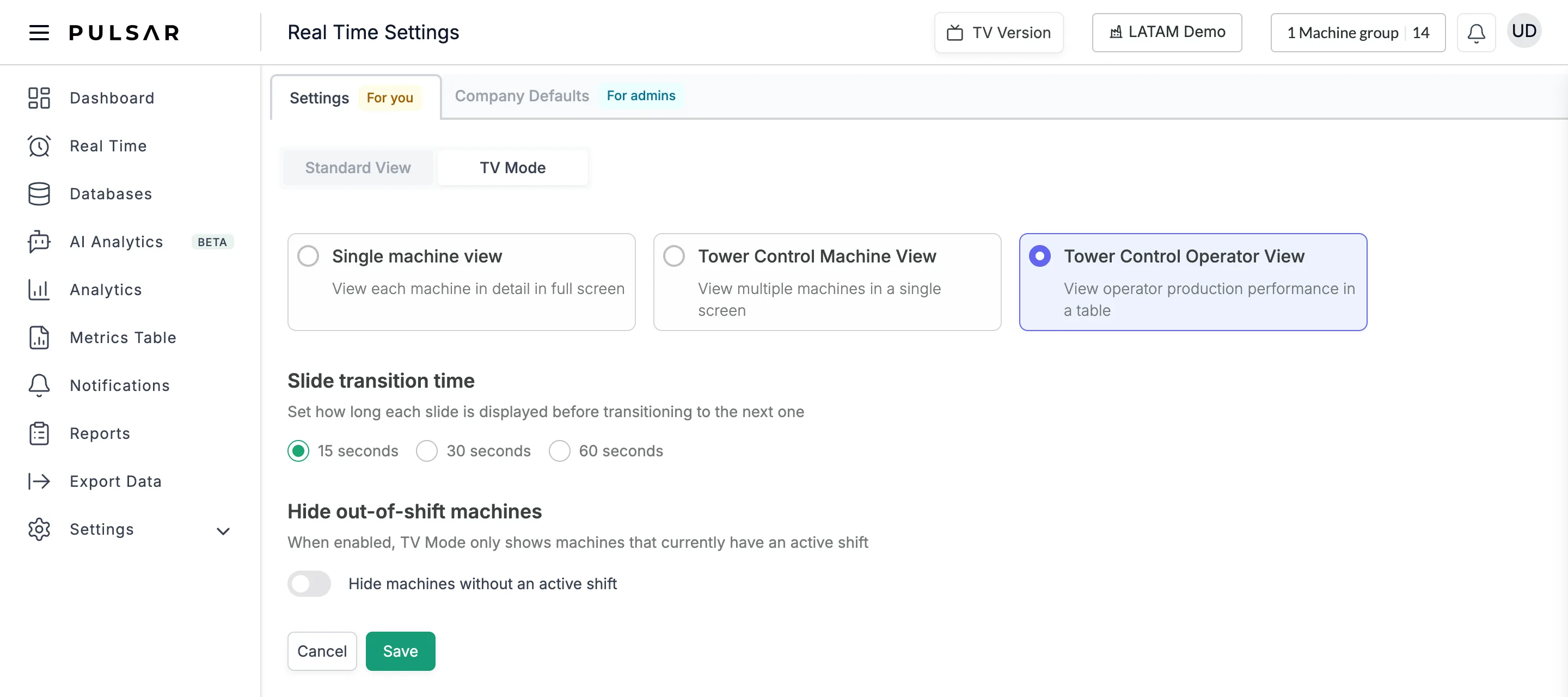Screen dimensions: 1568x697
Task: Choose 15 seconds transition time
Action: pyautogui.click(x=298, y=451)
